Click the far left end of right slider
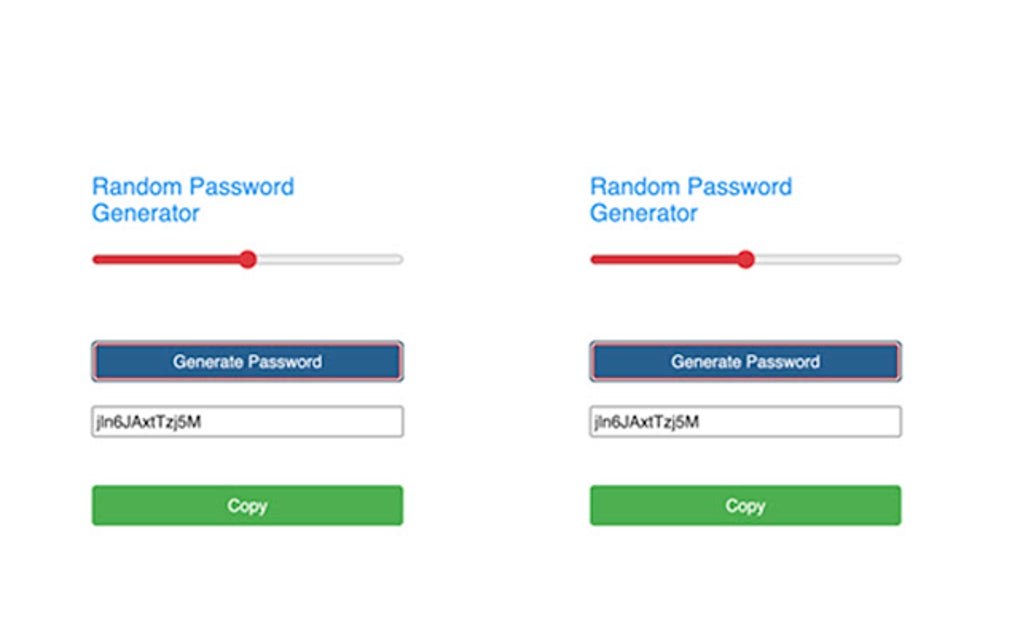 pos(594,260)
